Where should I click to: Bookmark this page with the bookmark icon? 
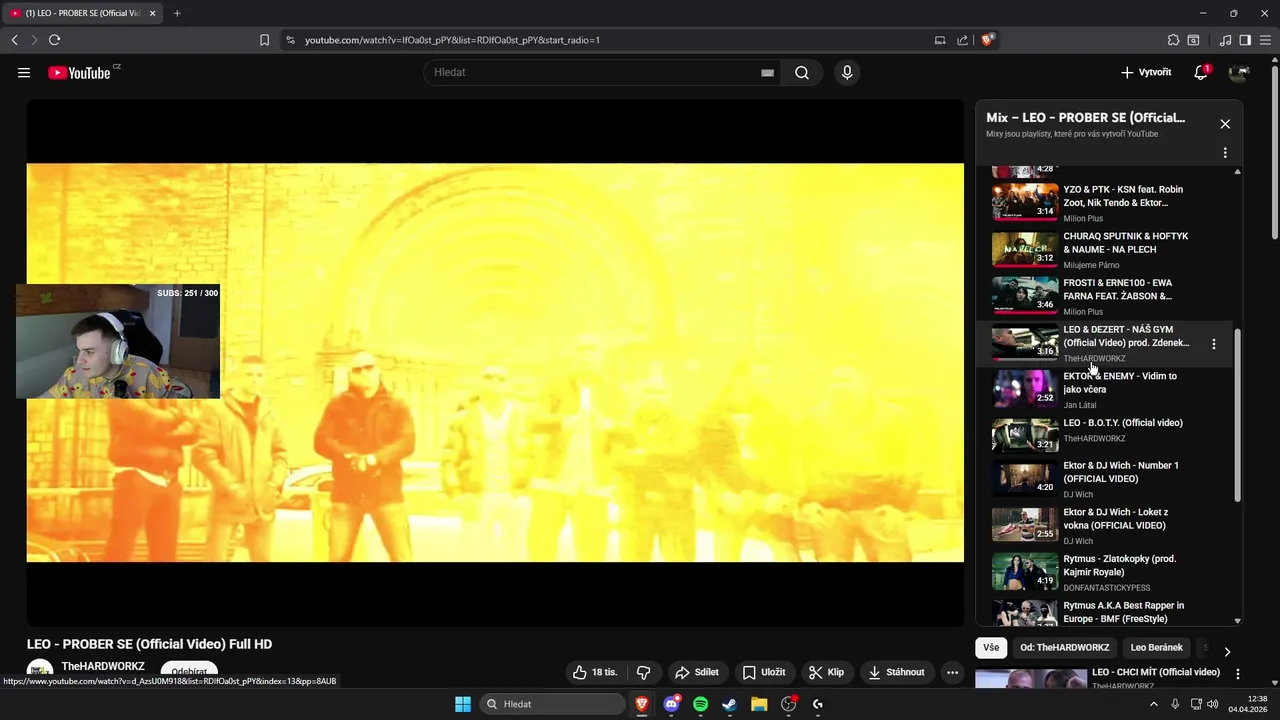click(x=264, y=40)
